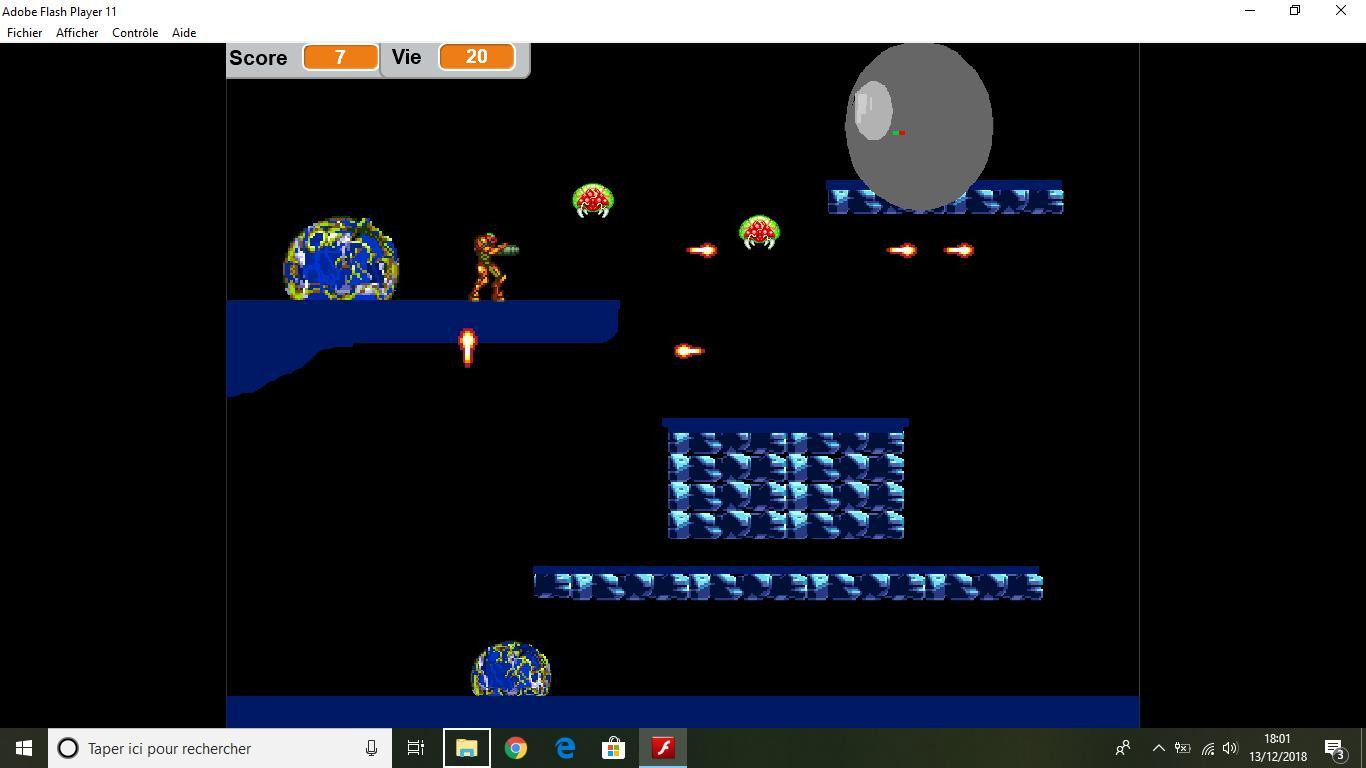This screenshot has height=768, width=1366.
Task: Restore down the Flash Player window
Action: tap(1295, 11)
